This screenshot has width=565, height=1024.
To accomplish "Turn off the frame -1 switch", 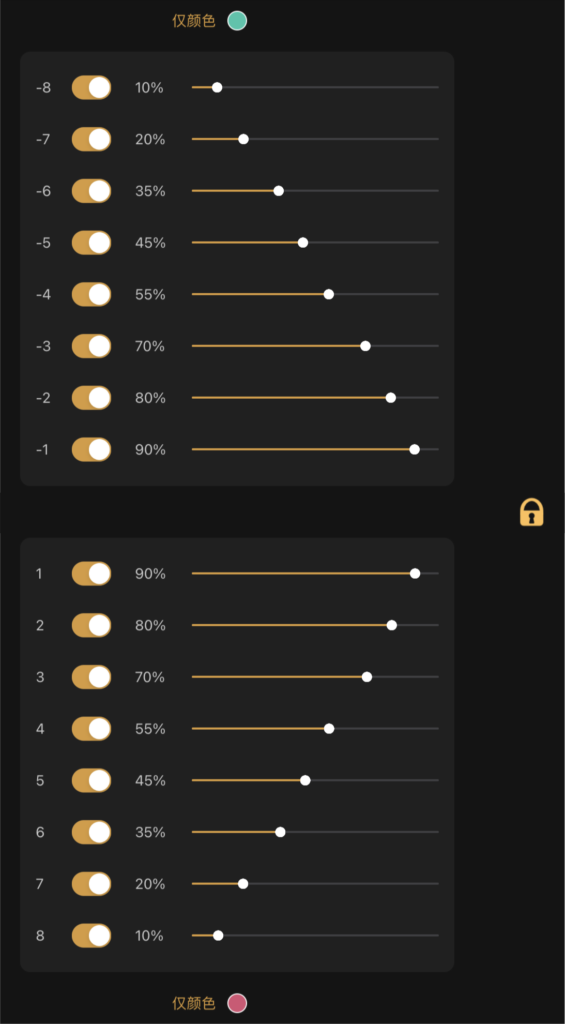I will pos(91,450).
